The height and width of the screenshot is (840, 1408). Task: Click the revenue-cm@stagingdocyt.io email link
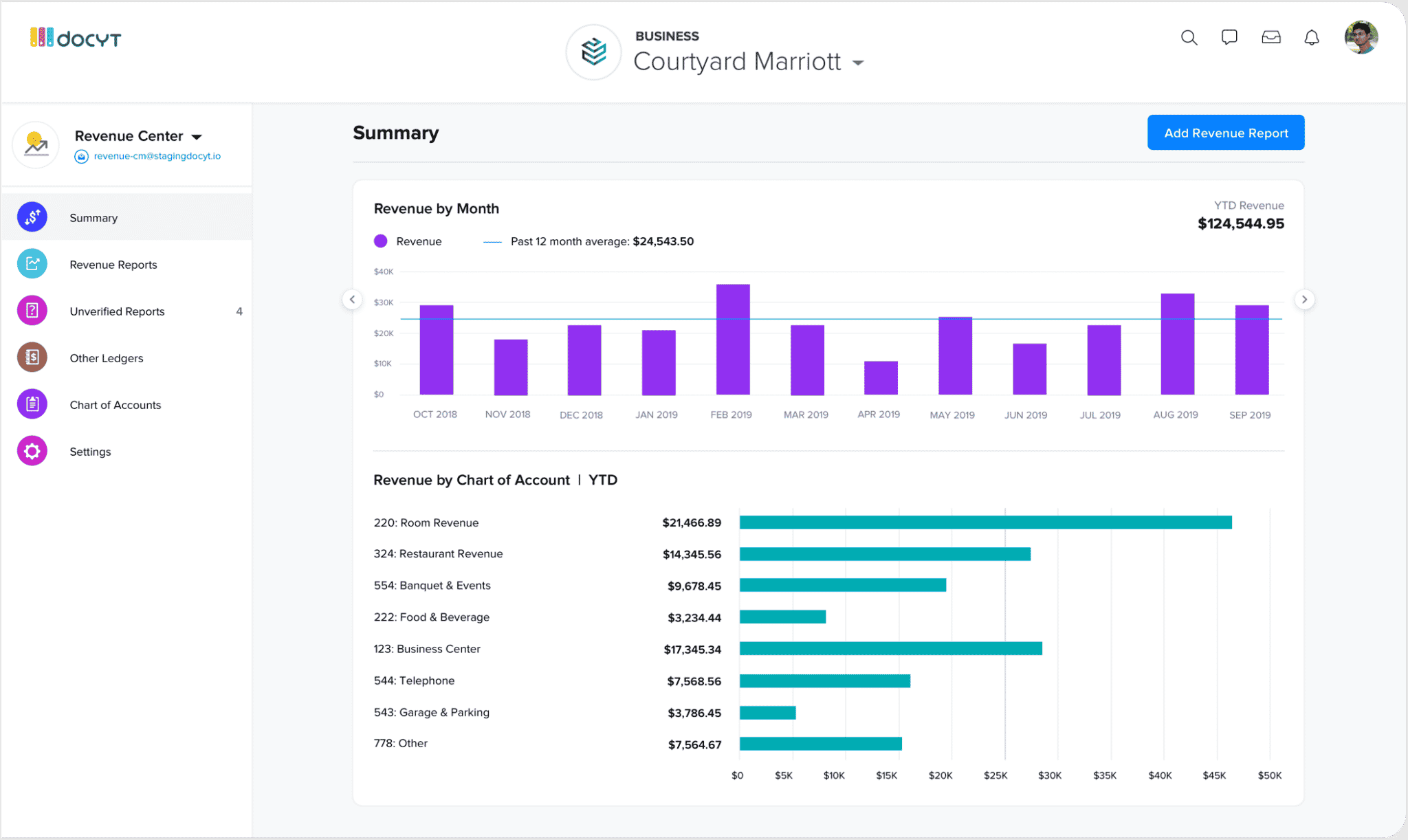tap(157, 156)
